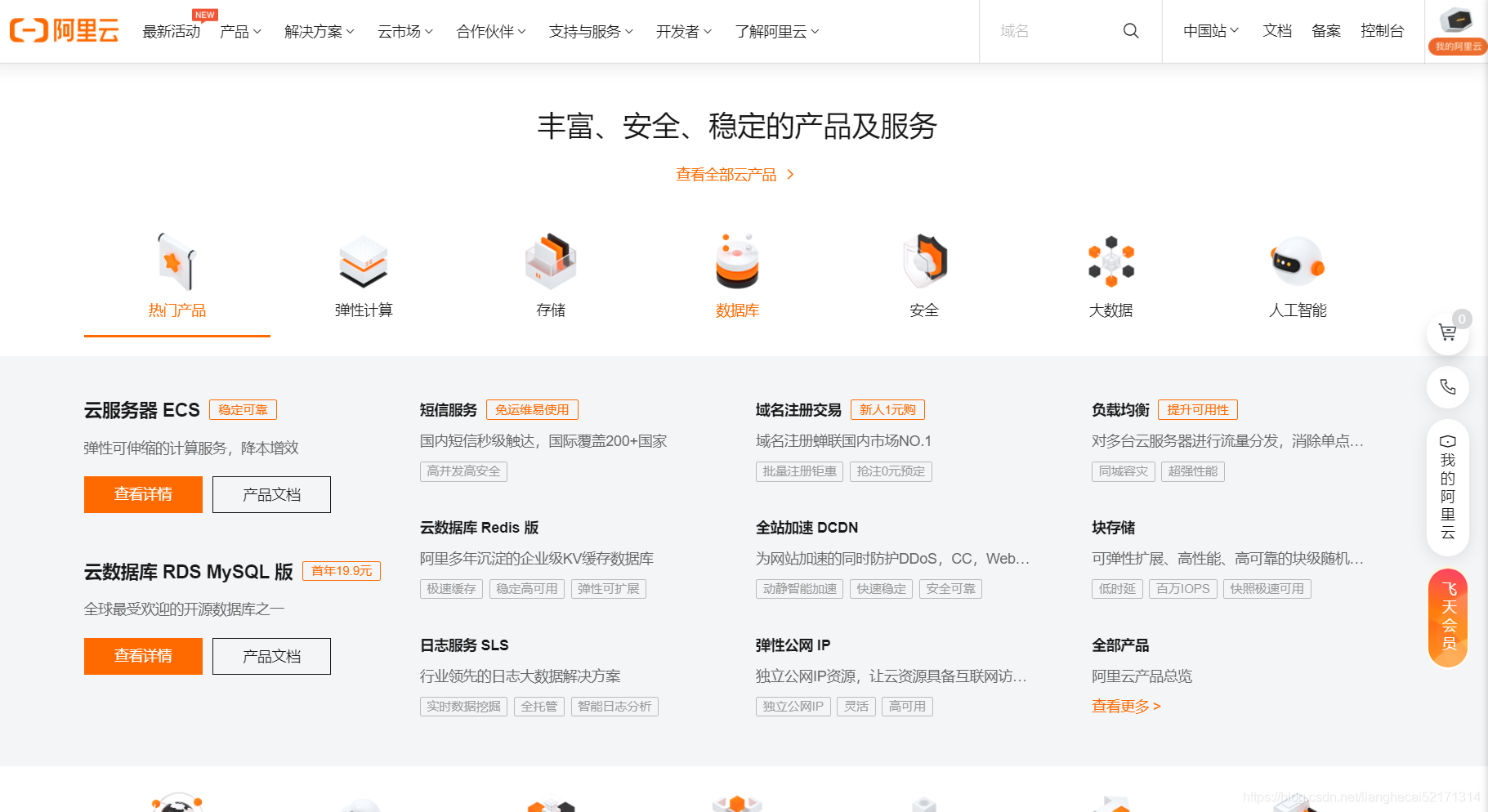Click 产品文档 button for 云服务器 ECS
Viewport: 1488px width, 812px height.
tap(271, 494)
